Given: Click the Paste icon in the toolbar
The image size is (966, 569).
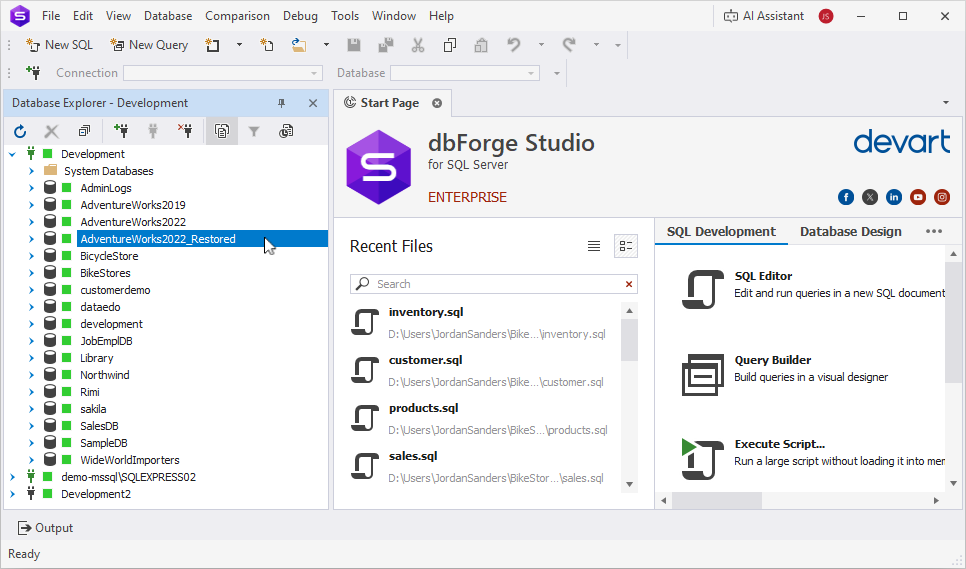Looking at the screenshot, I should (x=481, y=45).
